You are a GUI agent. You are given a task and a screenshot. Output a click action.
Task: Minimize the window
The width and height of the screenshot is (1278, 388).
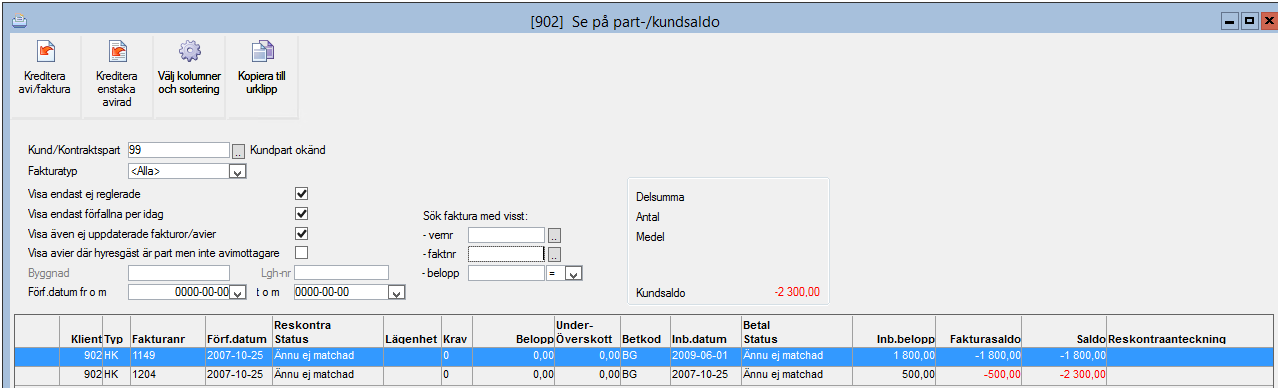1231,21
